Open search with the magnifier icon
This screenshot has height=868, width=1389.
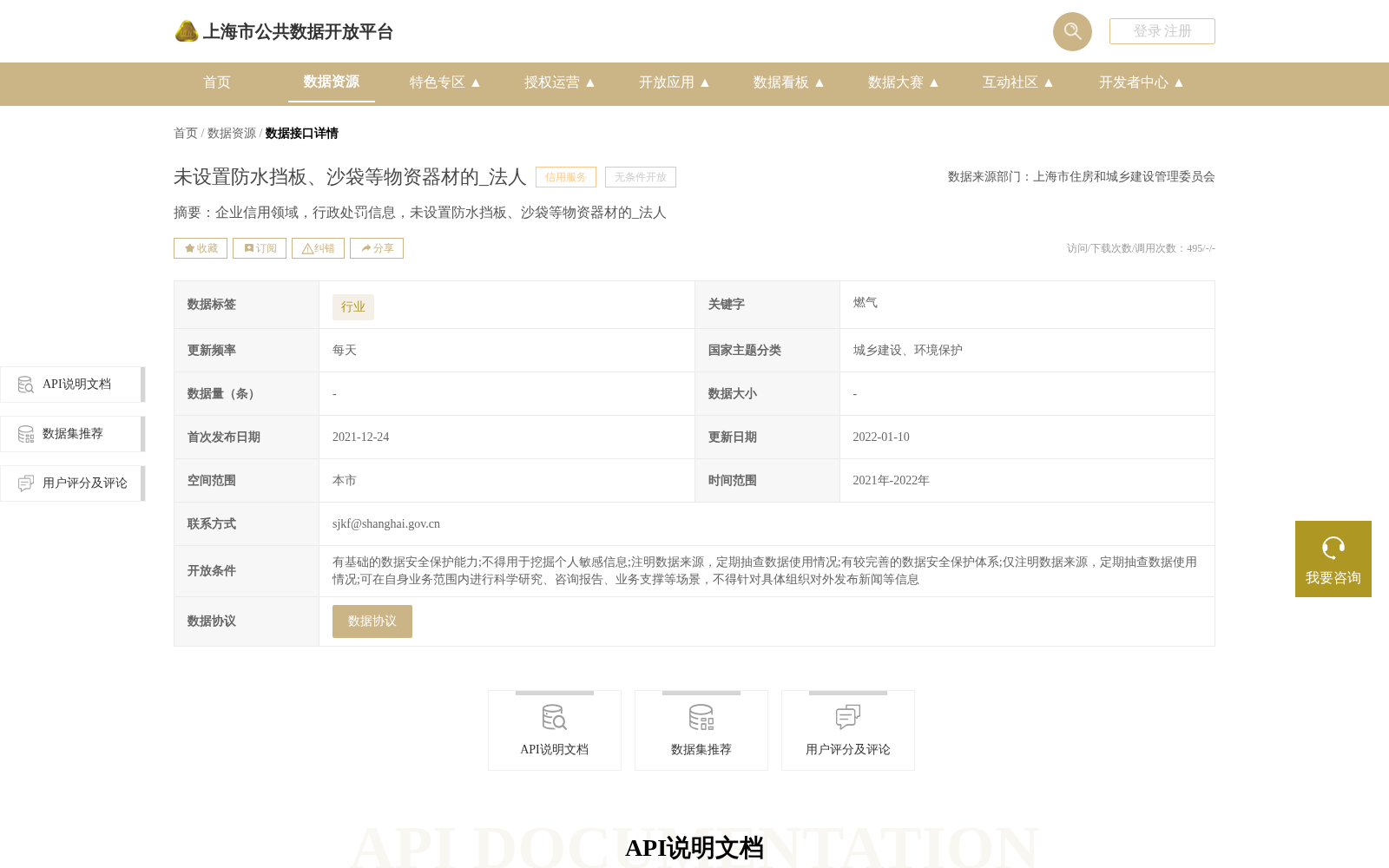coord(1072,31)
